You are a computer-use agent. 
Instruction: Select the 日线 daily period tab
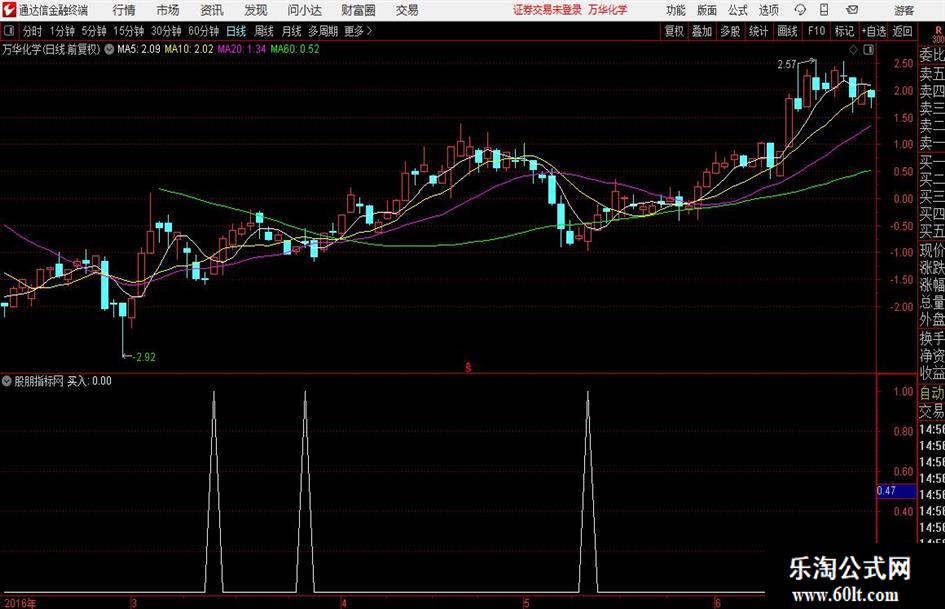point(236,31)
